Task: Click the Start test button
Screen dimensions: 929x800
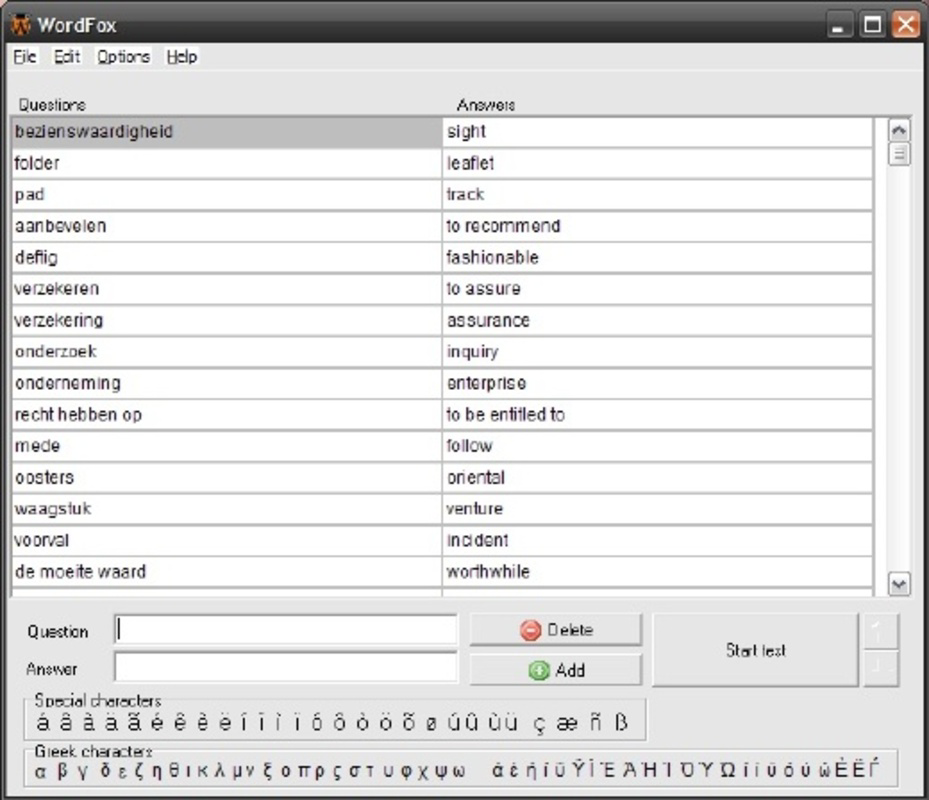Action: point(755,650)
